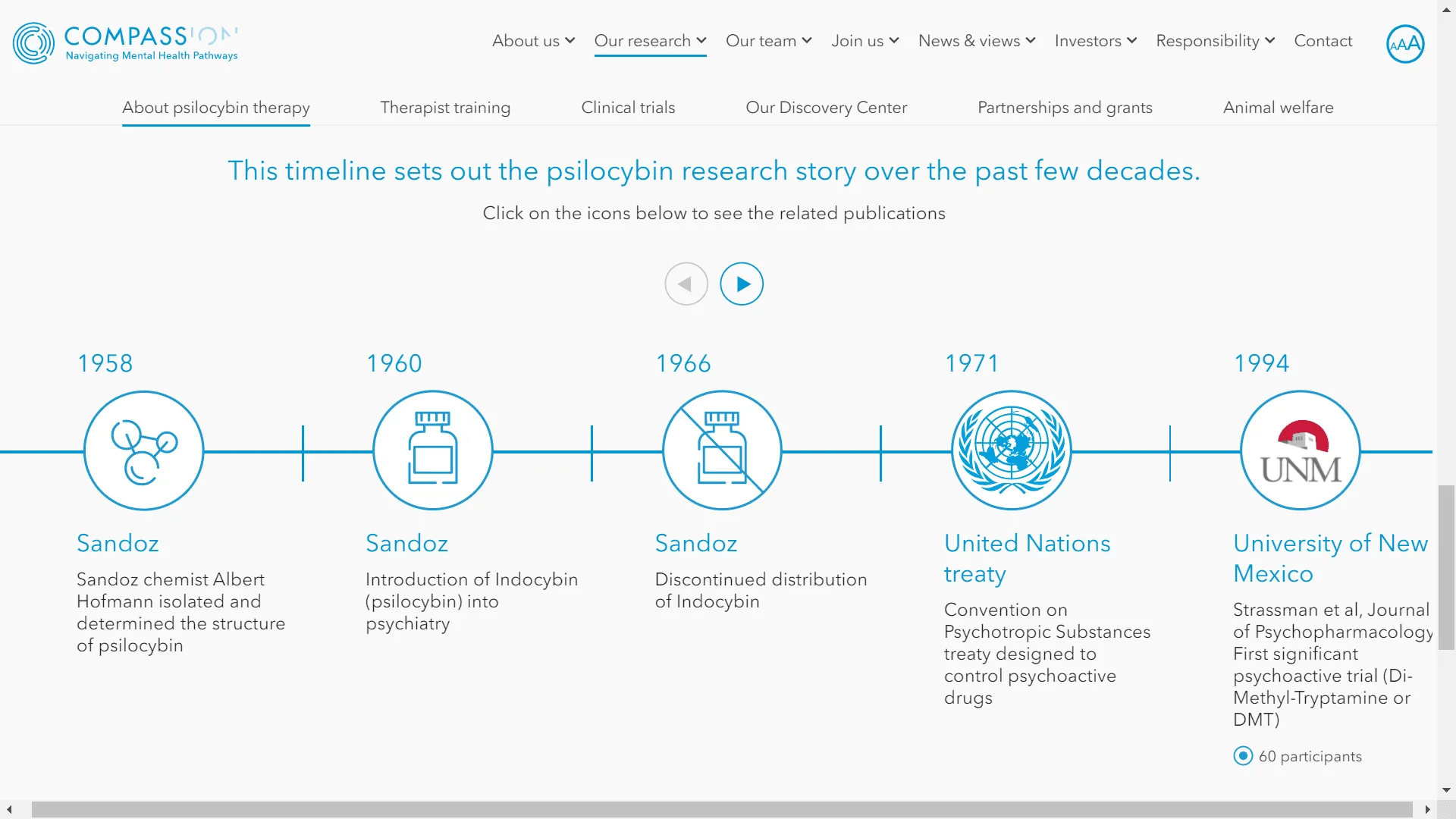Image resolution: width=1456 pixels, height=819 pixels.
Task: Click the horizontal scrollbar right arrow
Action: 1428,810
